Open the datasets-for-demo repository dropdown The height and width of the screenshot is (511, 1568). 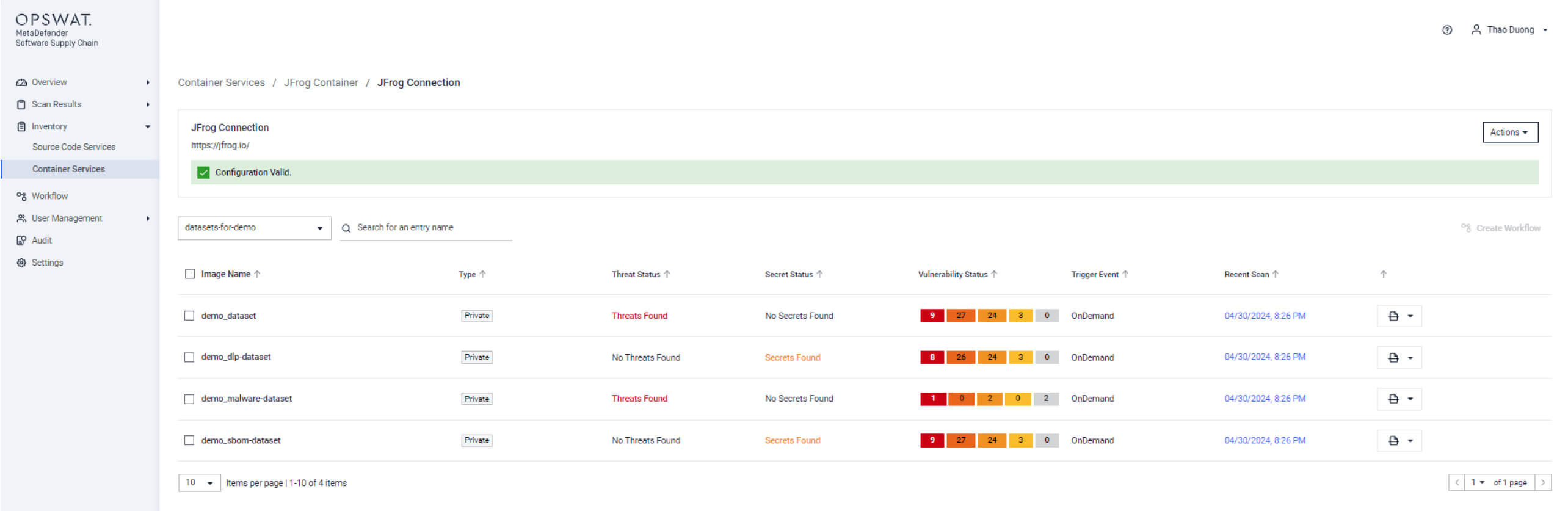(x=254, y=228)
